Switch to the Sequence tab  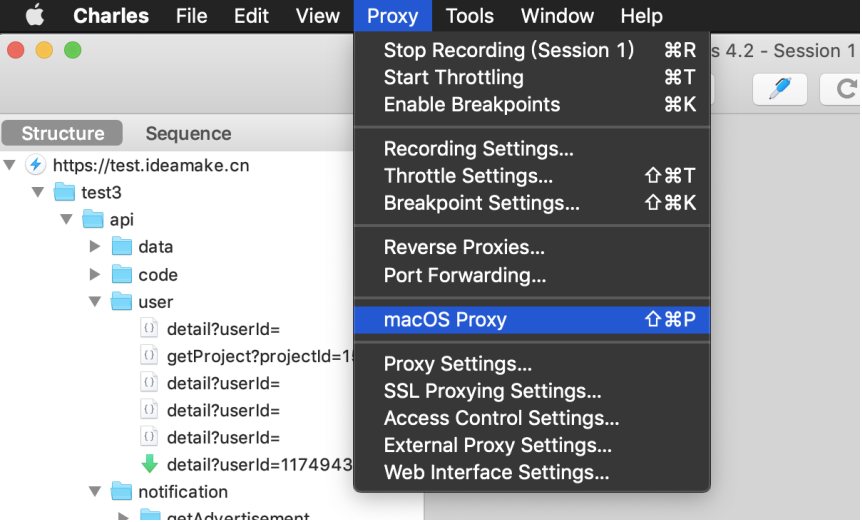coord(188,134)
